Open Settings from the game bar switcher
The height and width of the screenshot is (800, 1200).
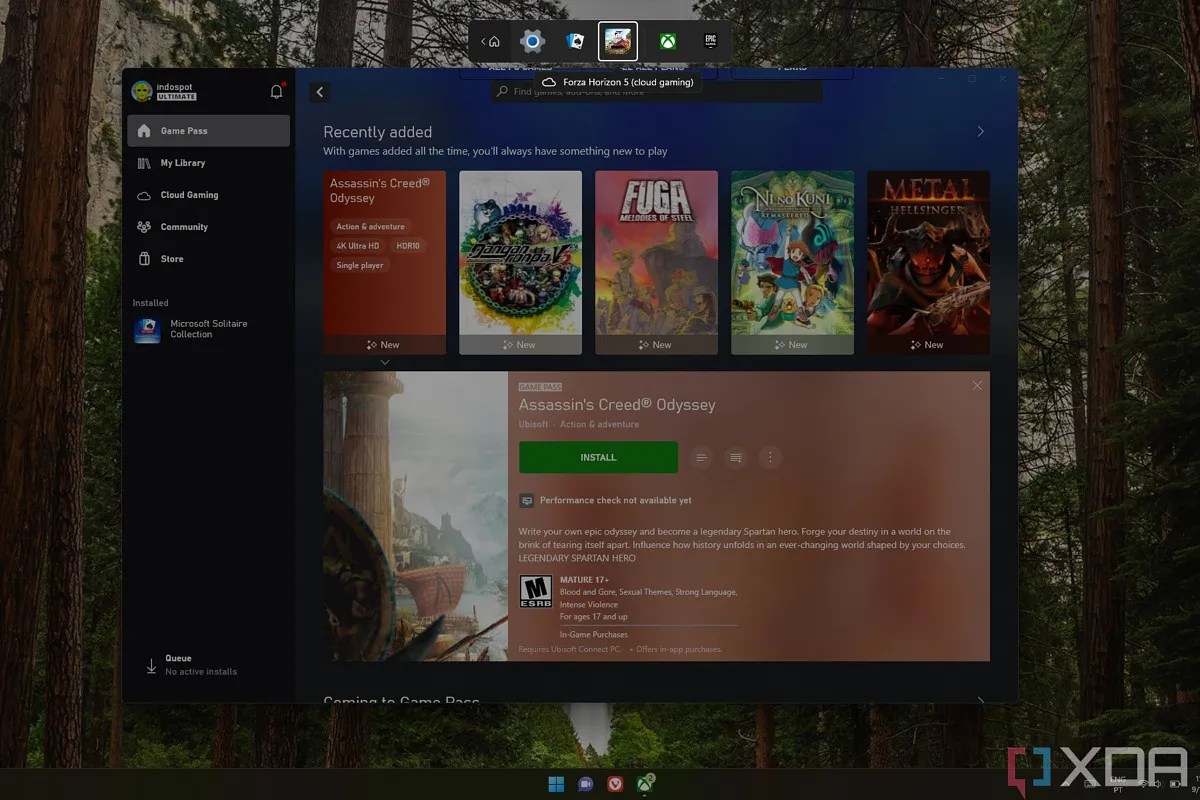[x=532, y=41]
